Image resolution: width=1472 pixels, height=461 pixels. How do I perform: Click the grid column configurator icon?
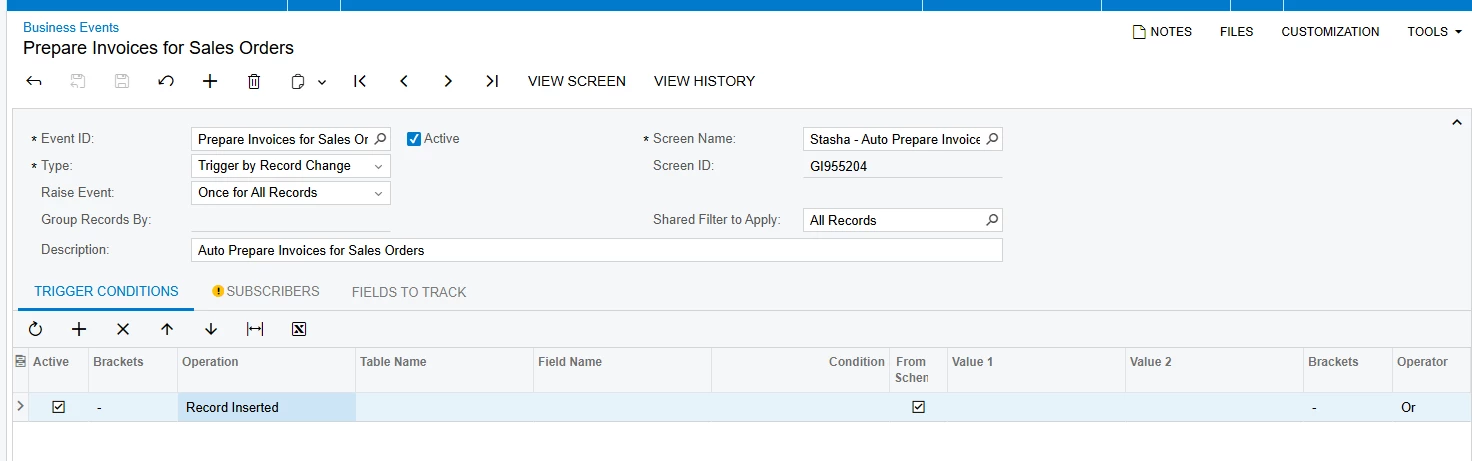pos(21,362)
